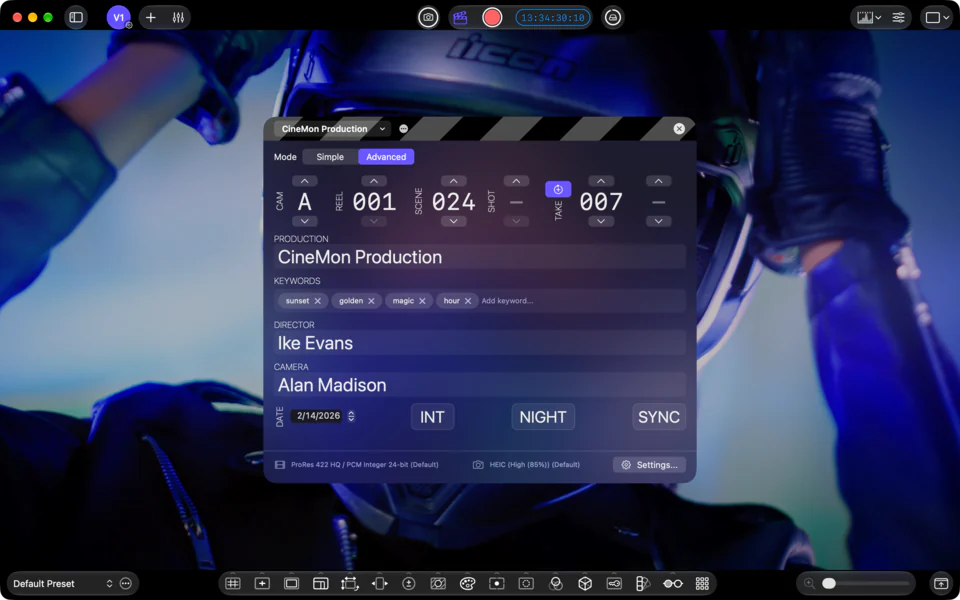The image size is (960, 600).
Task: Toggle the clapperboard slate icon in top bar
Action: point(460,17)
